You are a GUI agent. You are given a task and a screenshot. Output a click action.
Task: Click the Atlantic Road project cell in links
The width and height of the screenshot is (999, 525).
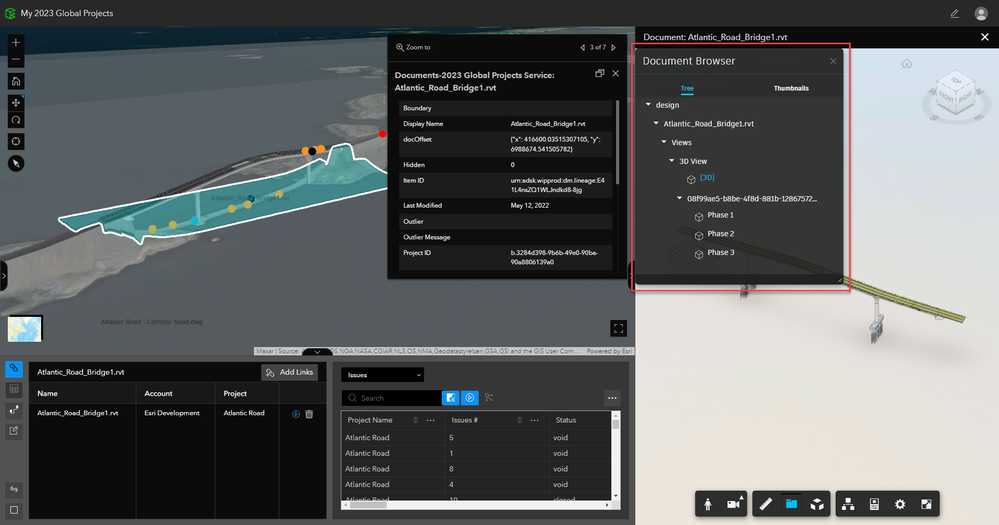pyautogui.click(x=244, y=413)
